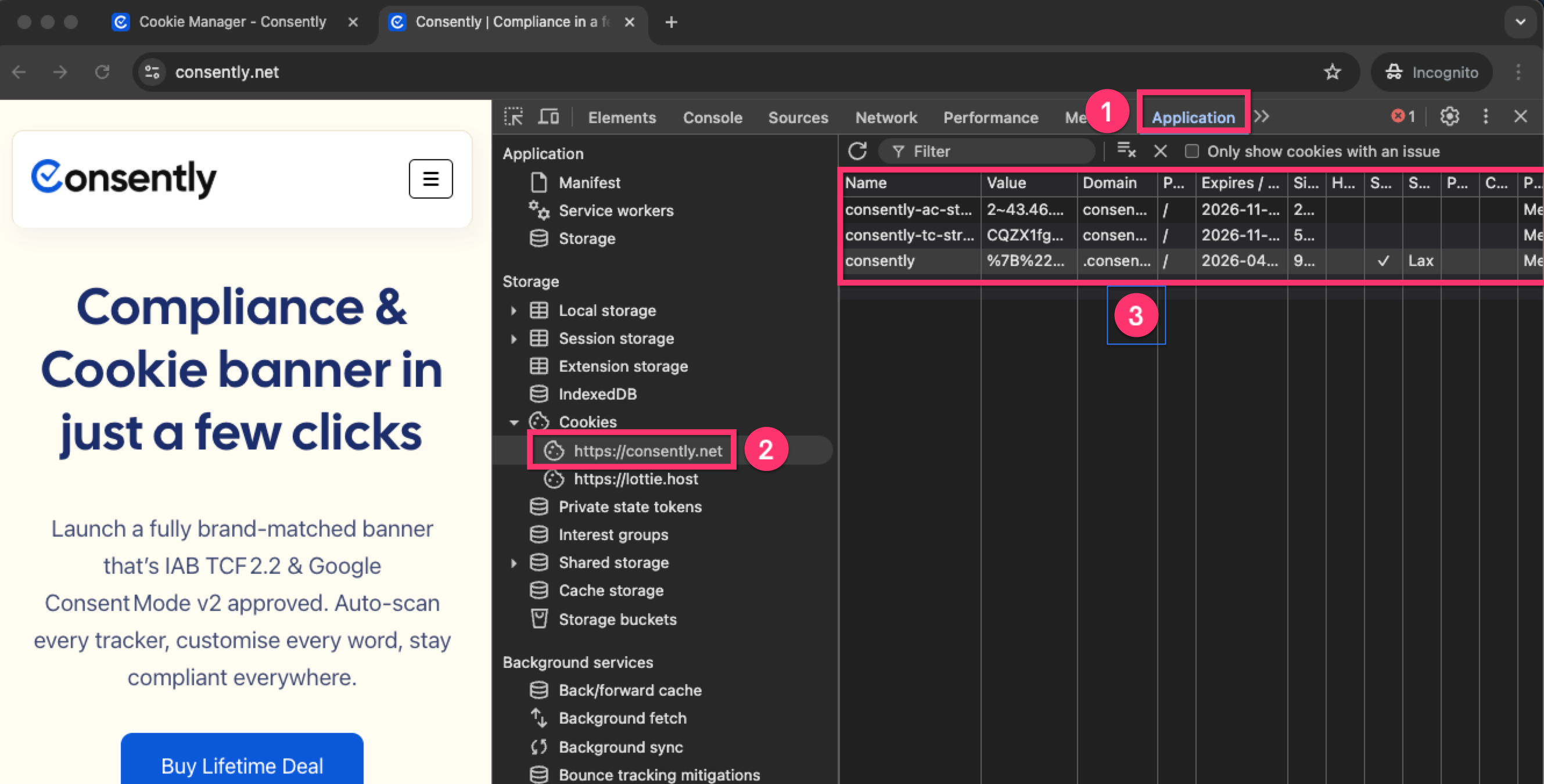Click the delete selected cookie X icon
The width and height of the screenshot is (1544, 784).
pos(1161,151)
